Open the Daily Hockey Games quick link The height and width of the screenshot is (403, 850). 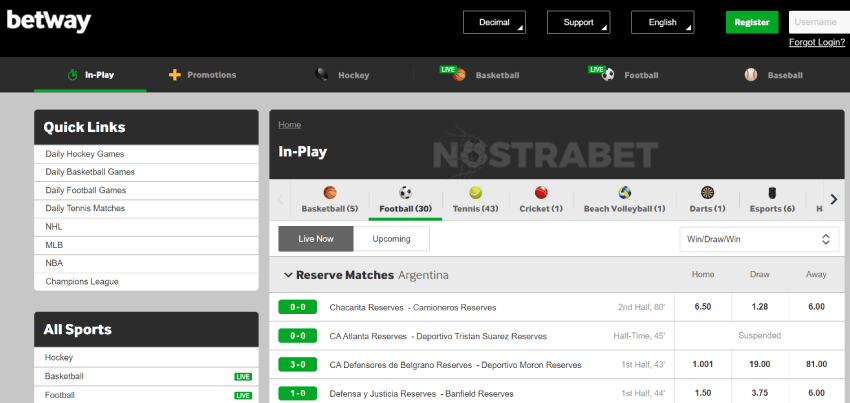146,154
